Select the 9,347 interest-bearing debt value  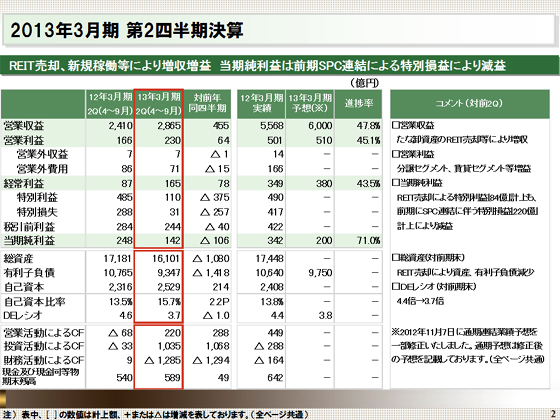[169, 273]
